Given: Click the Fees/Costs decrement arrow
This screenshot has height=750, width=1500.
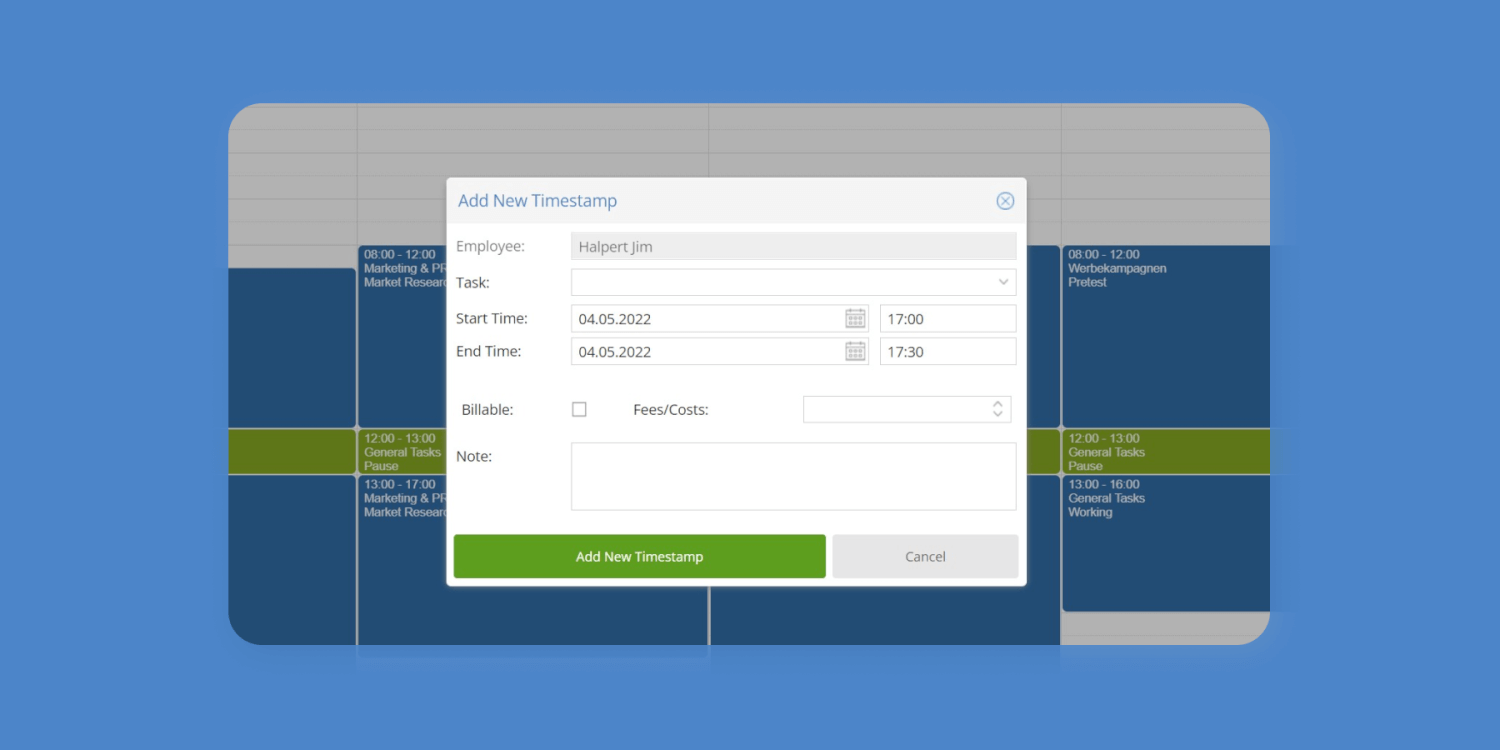Looking at the screenshot, I should coord(997,414).
